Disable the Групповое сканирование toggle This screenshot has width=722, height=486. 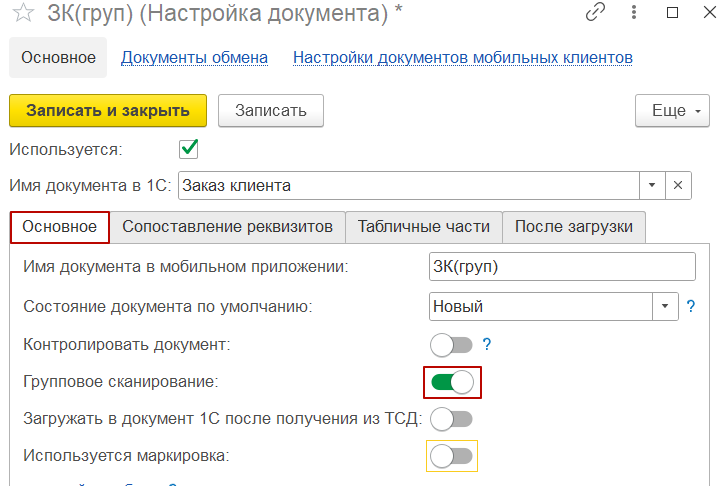click(451, 381)
